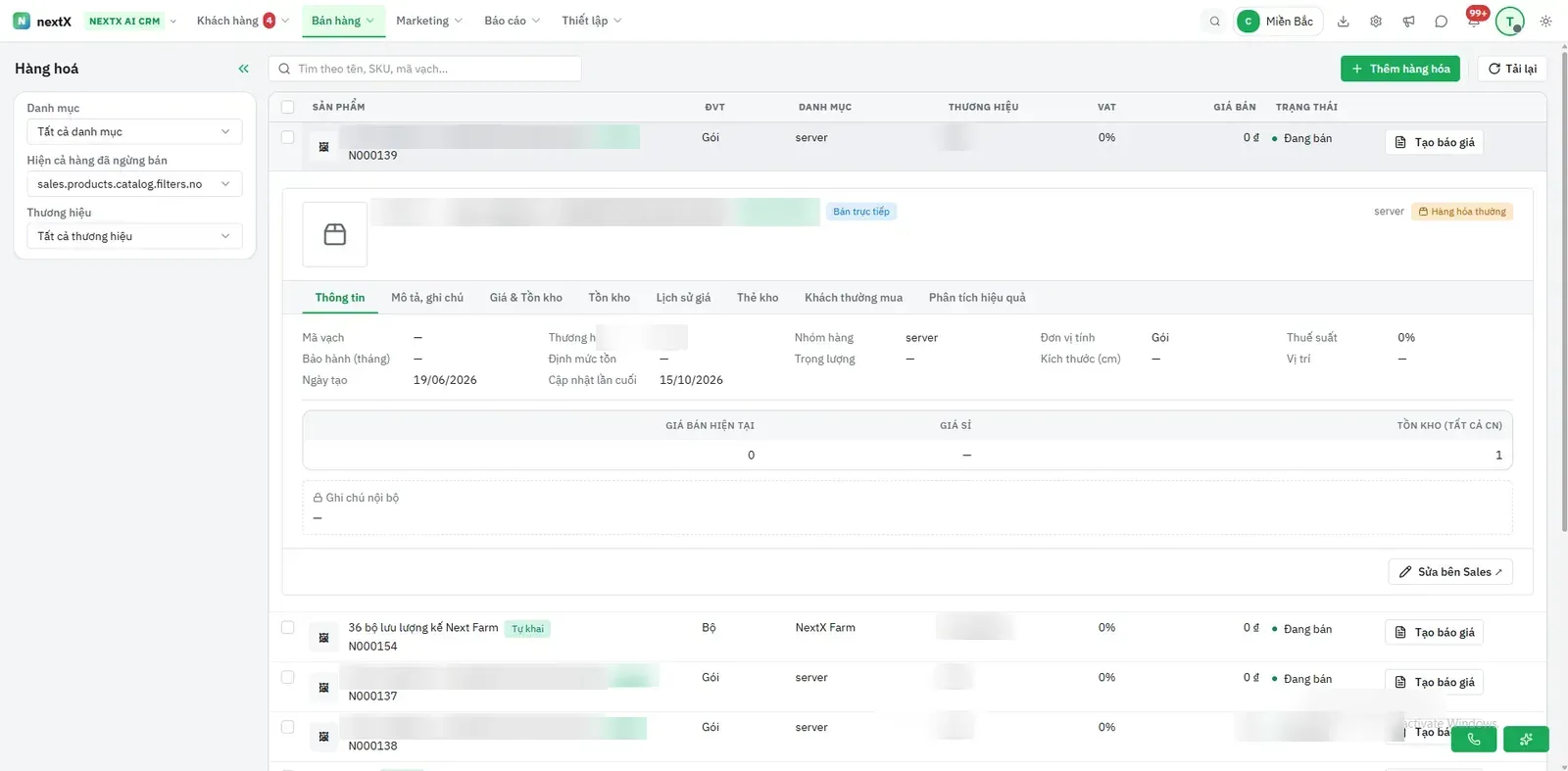1568x771 pixels.
Task: Switch to the Giá & Tồn kho tab
Action: 526,298
